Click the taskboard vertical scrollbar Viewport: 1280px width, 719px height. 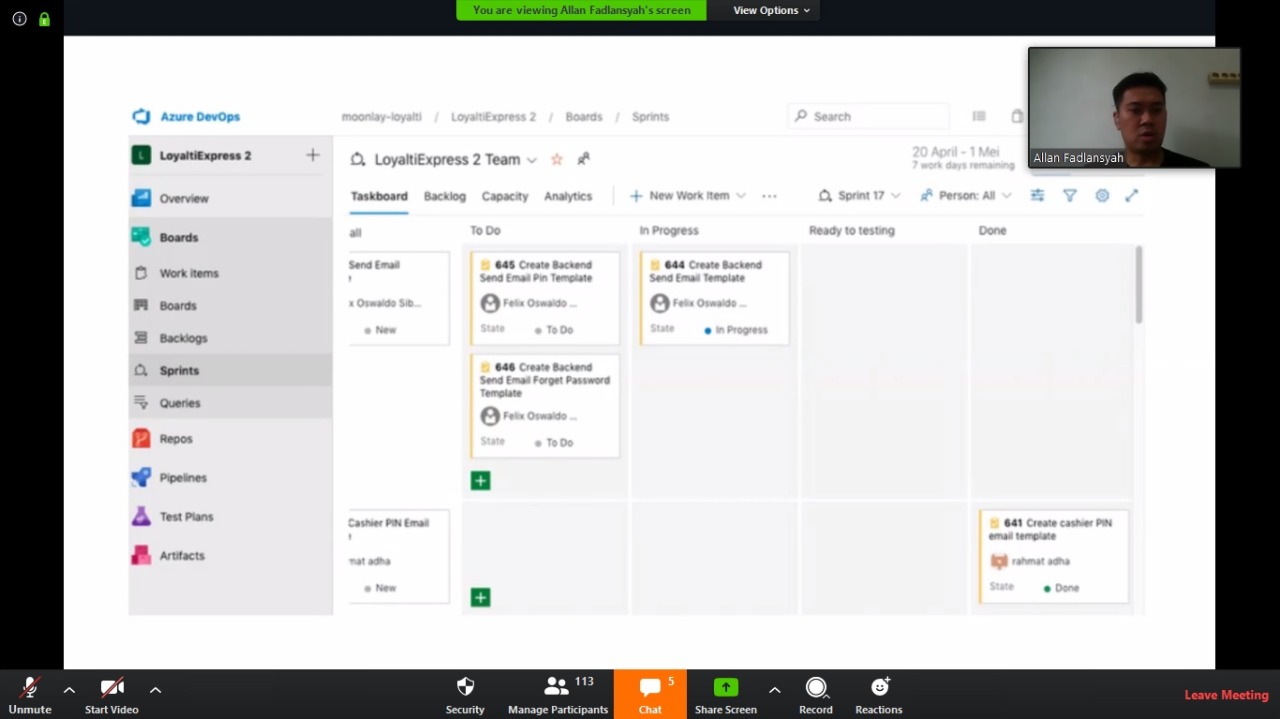(1138, 285)
